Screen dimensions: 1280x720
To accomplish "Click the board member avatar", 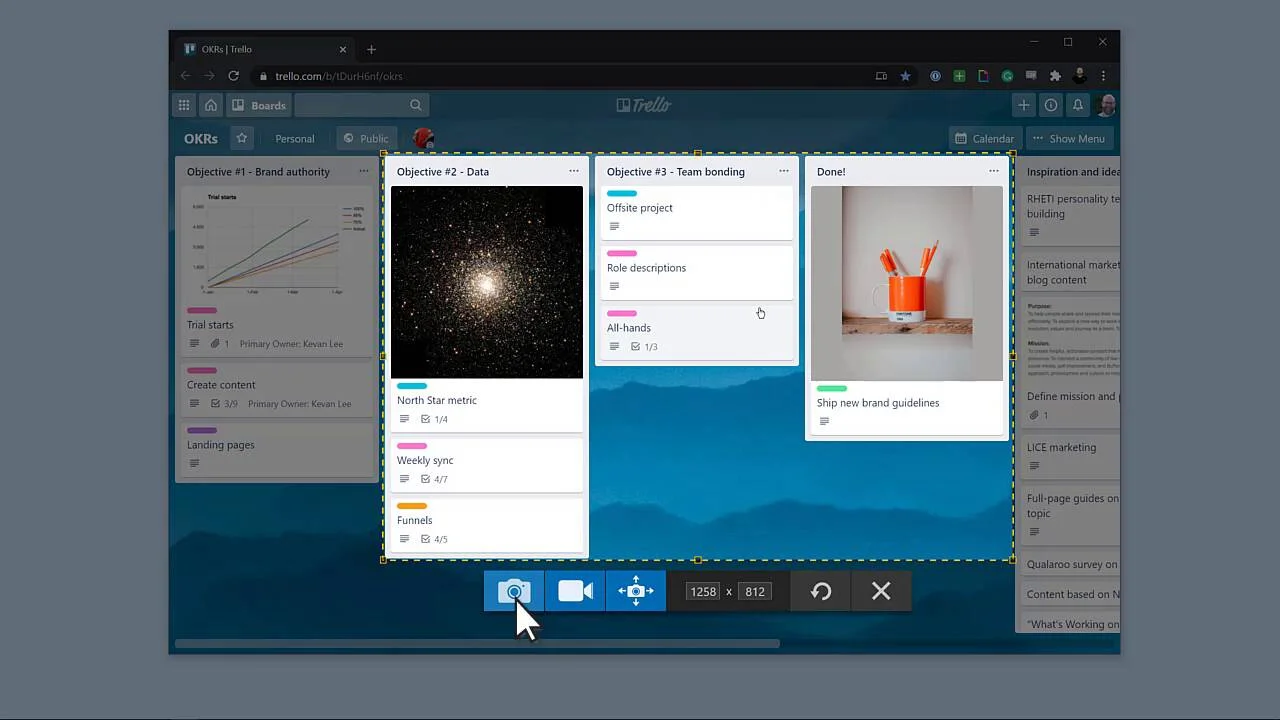I will click(x=423, y=138).
